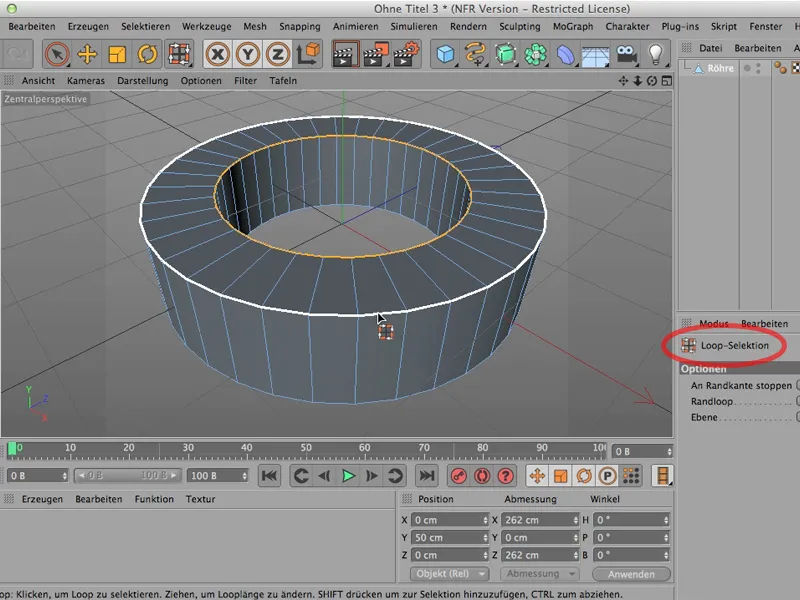Toggle rotation keyframe recording
Screen dimensions: 800x600
pos(584,476)
